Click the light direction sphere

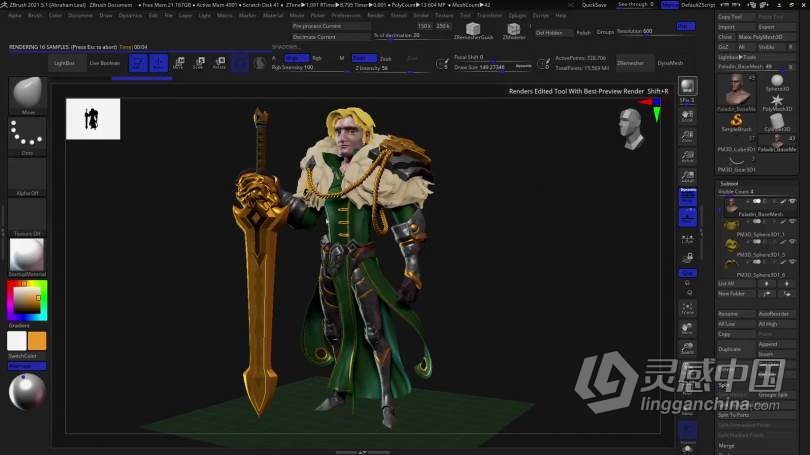click(27, 391)
